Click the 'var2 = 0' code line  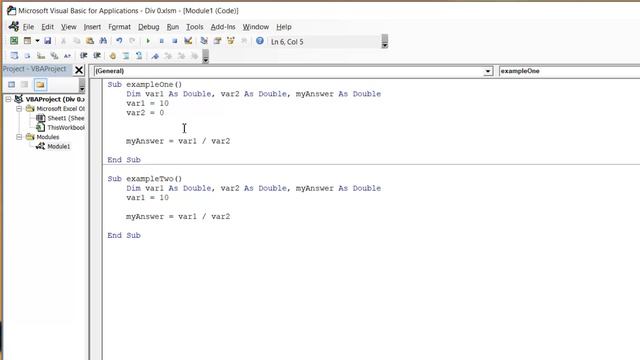(x=145, y=113)
